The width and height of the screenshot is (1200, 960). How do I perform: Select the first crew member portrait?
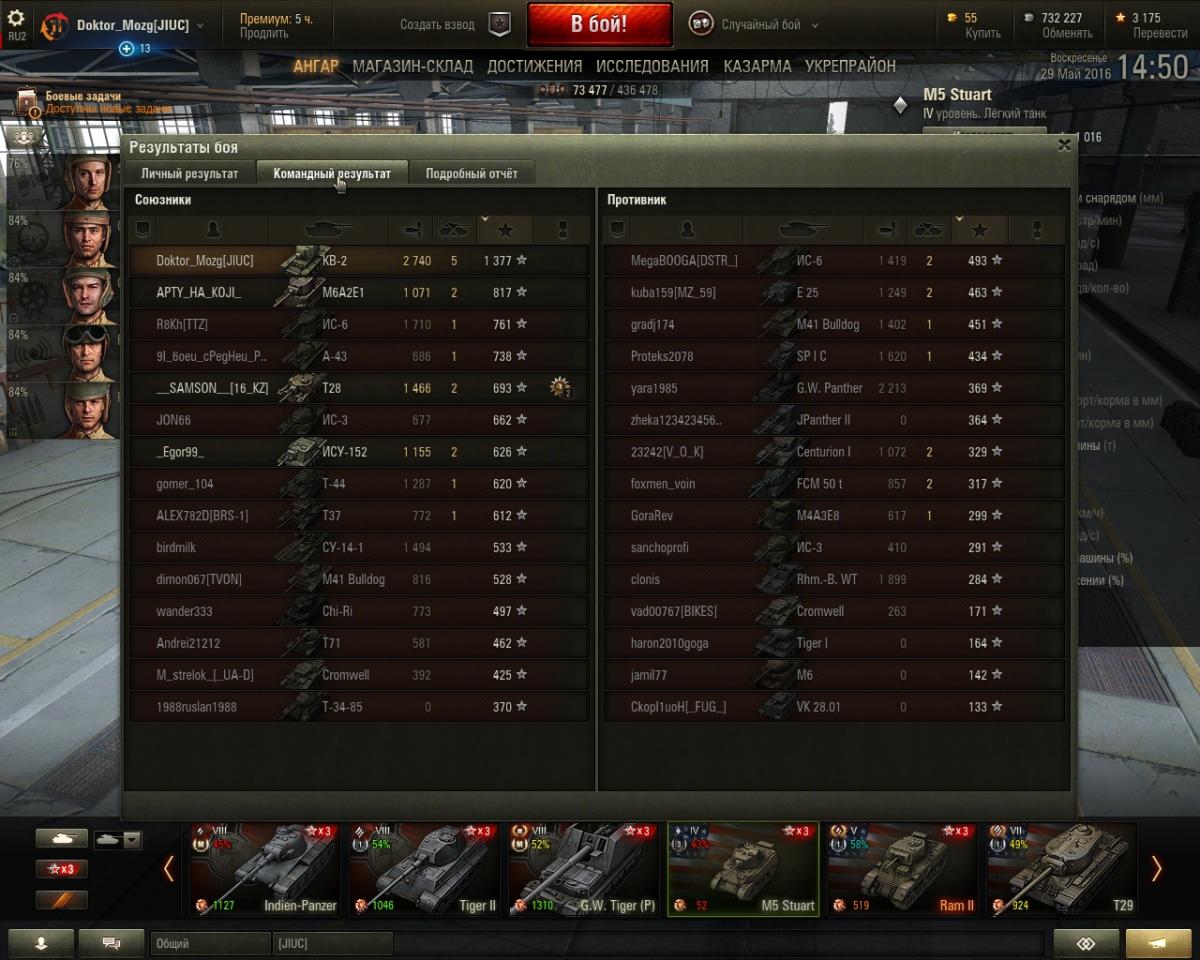click(x=87, y=182)
